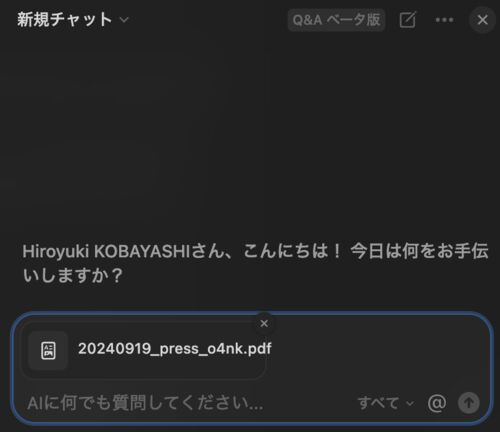The image size is (500, 432).
Task: Start a new chat with compose icon
Action: click(408, 20)
